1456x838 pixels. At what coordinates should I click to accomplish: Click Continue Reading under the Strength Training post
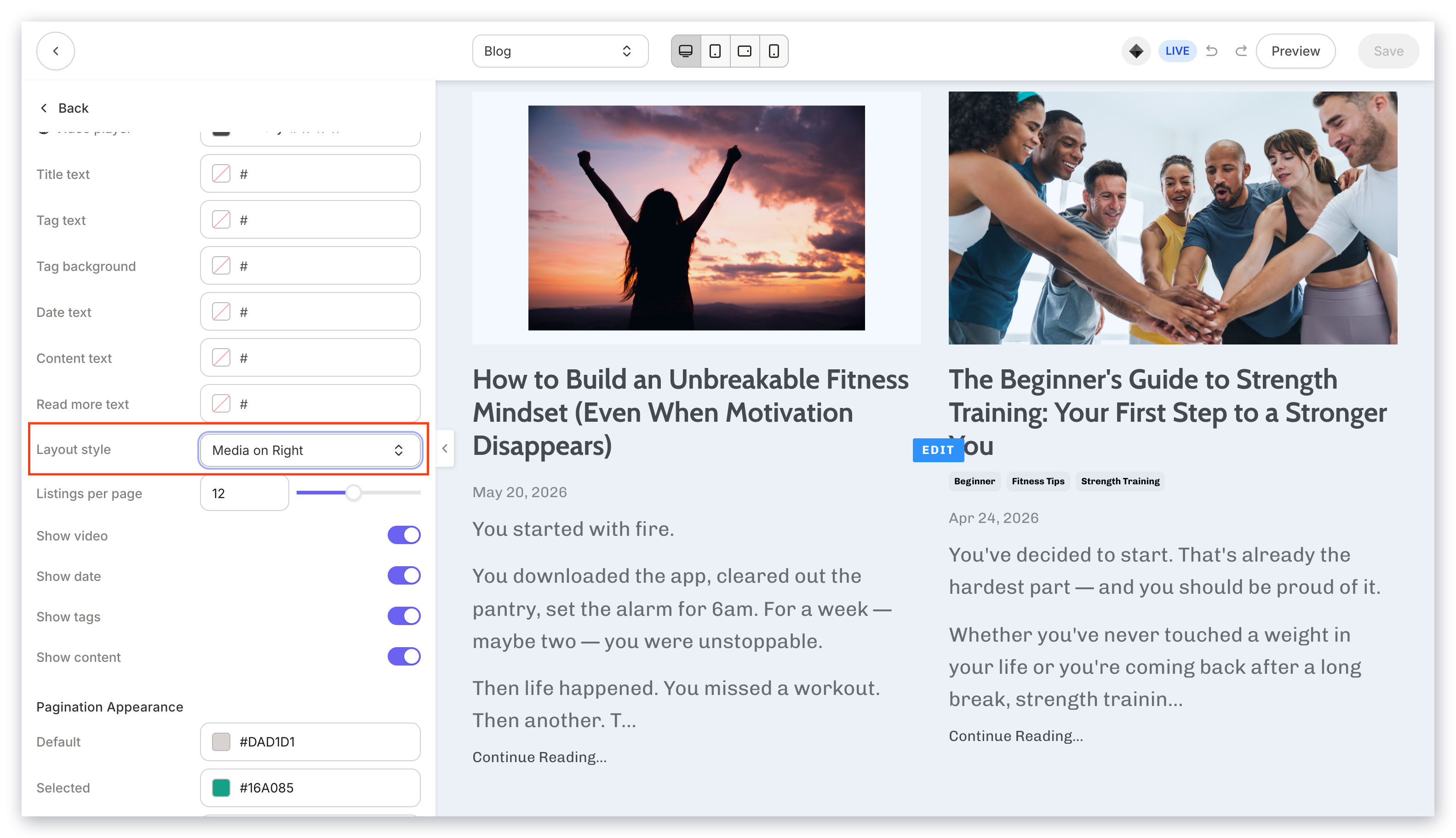click(x=1015, y=736)
